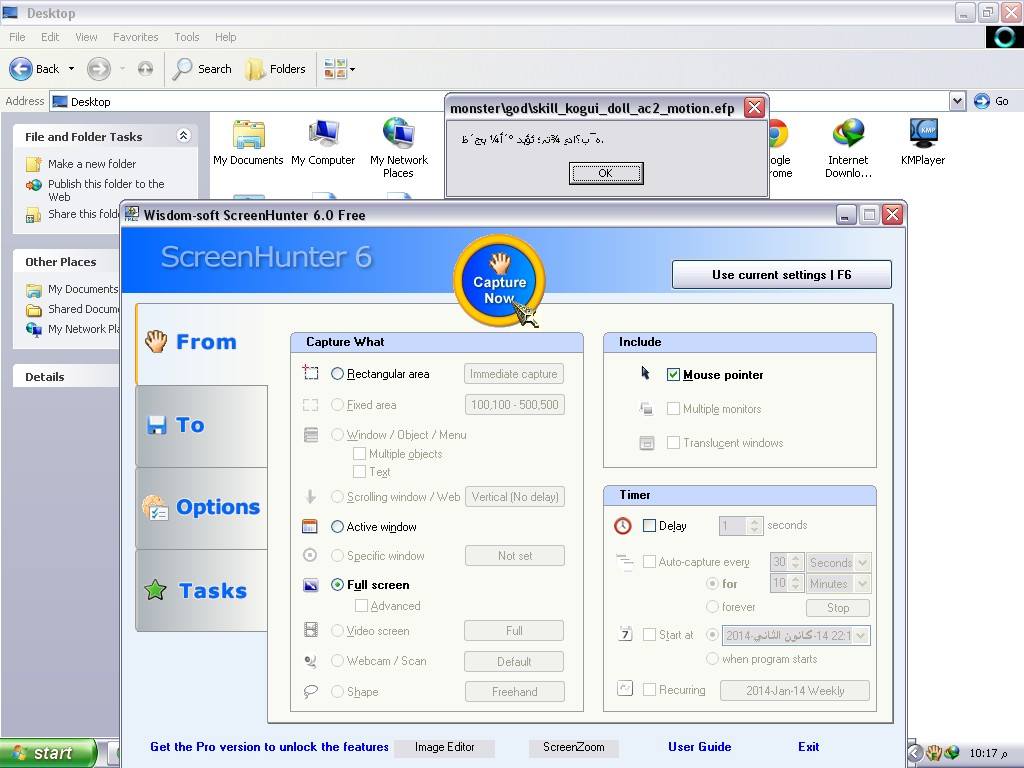Click the Active window icon

click(x=310, y=526)
